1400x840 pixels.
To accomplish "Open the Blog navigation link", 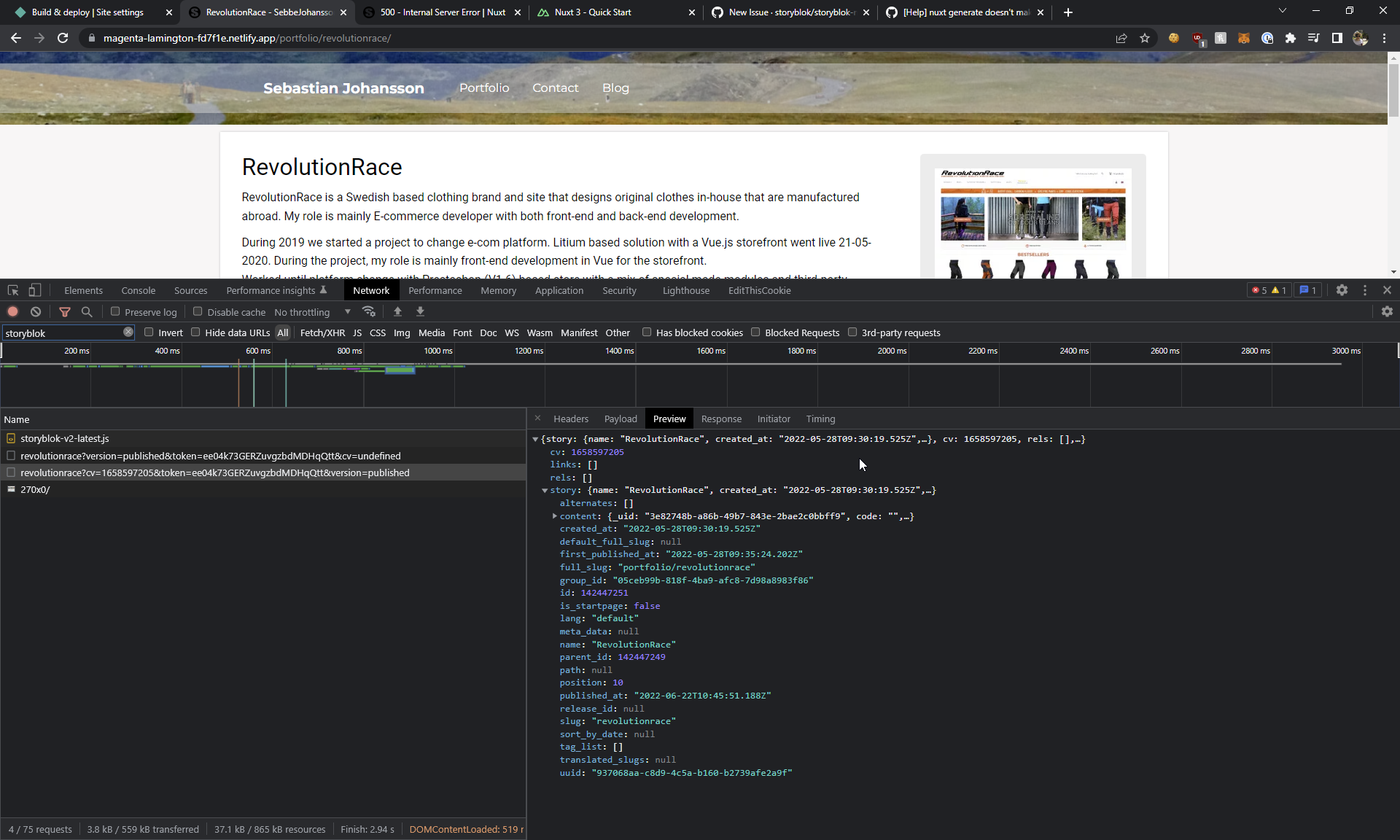I will 615,87.
